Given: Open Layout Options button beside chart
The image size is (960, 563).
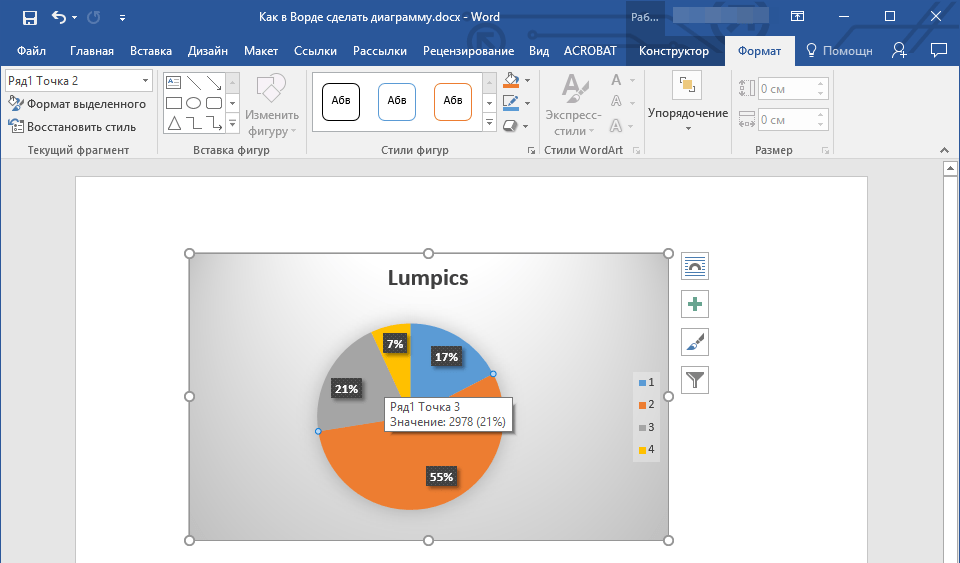Looking at the screenshot, I should point(694,266).
